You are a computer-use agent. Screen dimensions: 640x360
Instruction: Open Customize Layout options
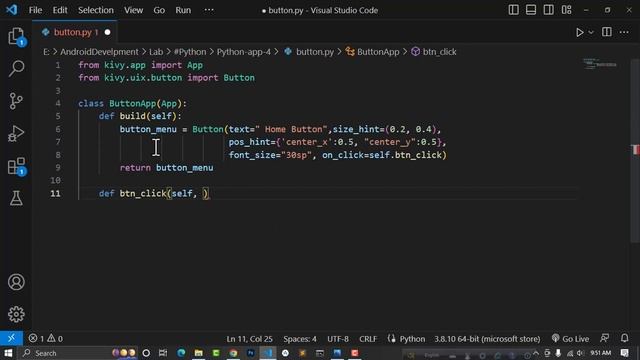[x=567, y=10]
